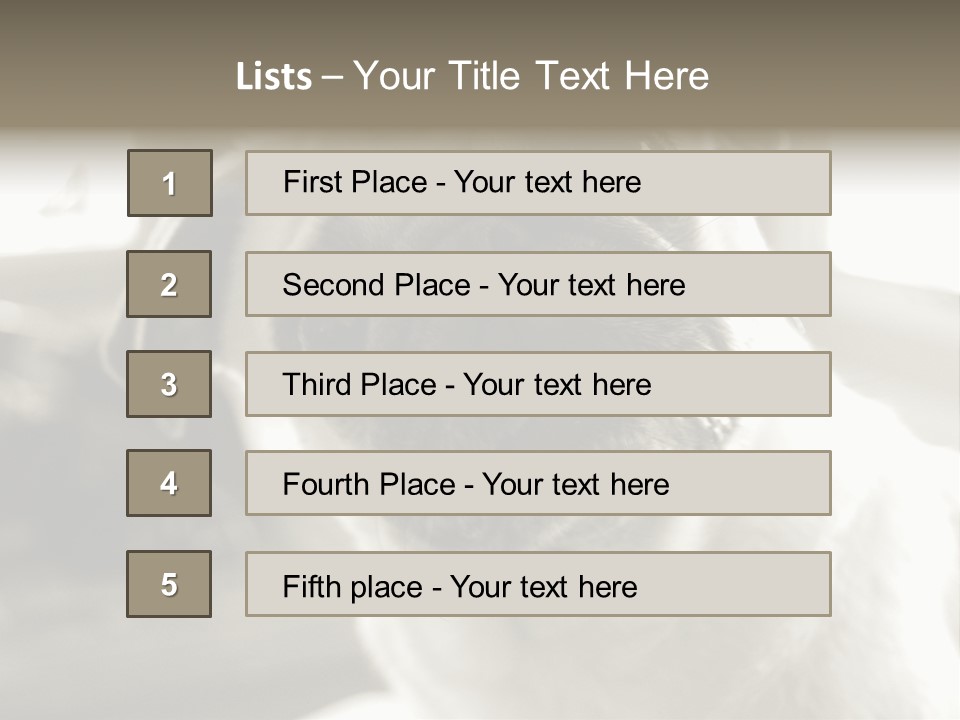Viewport: 960px width, 720px height.
Task: Click "Your text here" in the Fifth place row
Action: pos(543,586)
